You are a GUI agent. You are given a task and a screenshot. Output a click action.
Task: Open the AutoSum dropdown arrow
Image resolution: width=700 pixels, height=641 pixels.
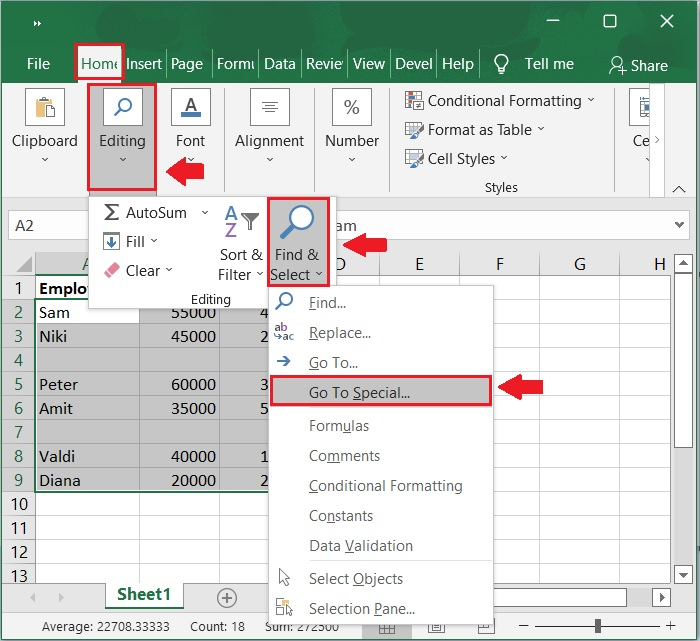pos(205,213)
